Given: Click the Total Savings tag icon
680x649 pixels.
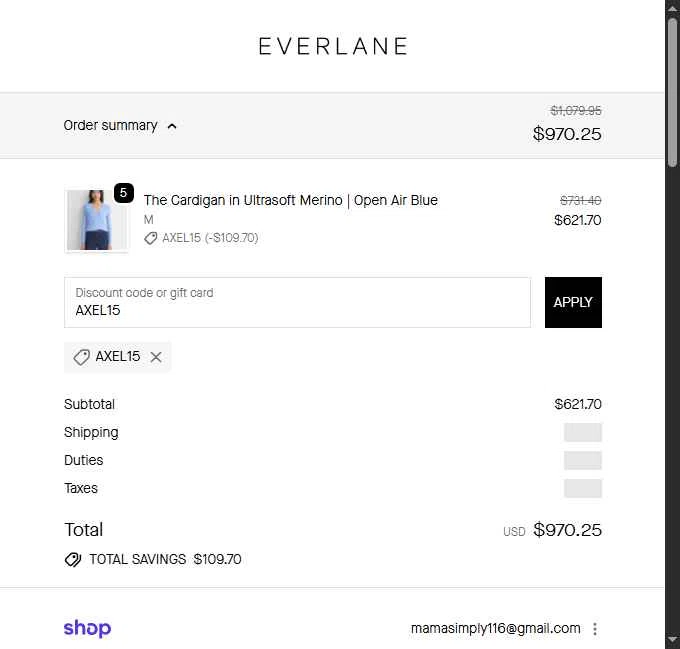Looking at the screenshot, I should pyautogui.click(x=73, y=559).
